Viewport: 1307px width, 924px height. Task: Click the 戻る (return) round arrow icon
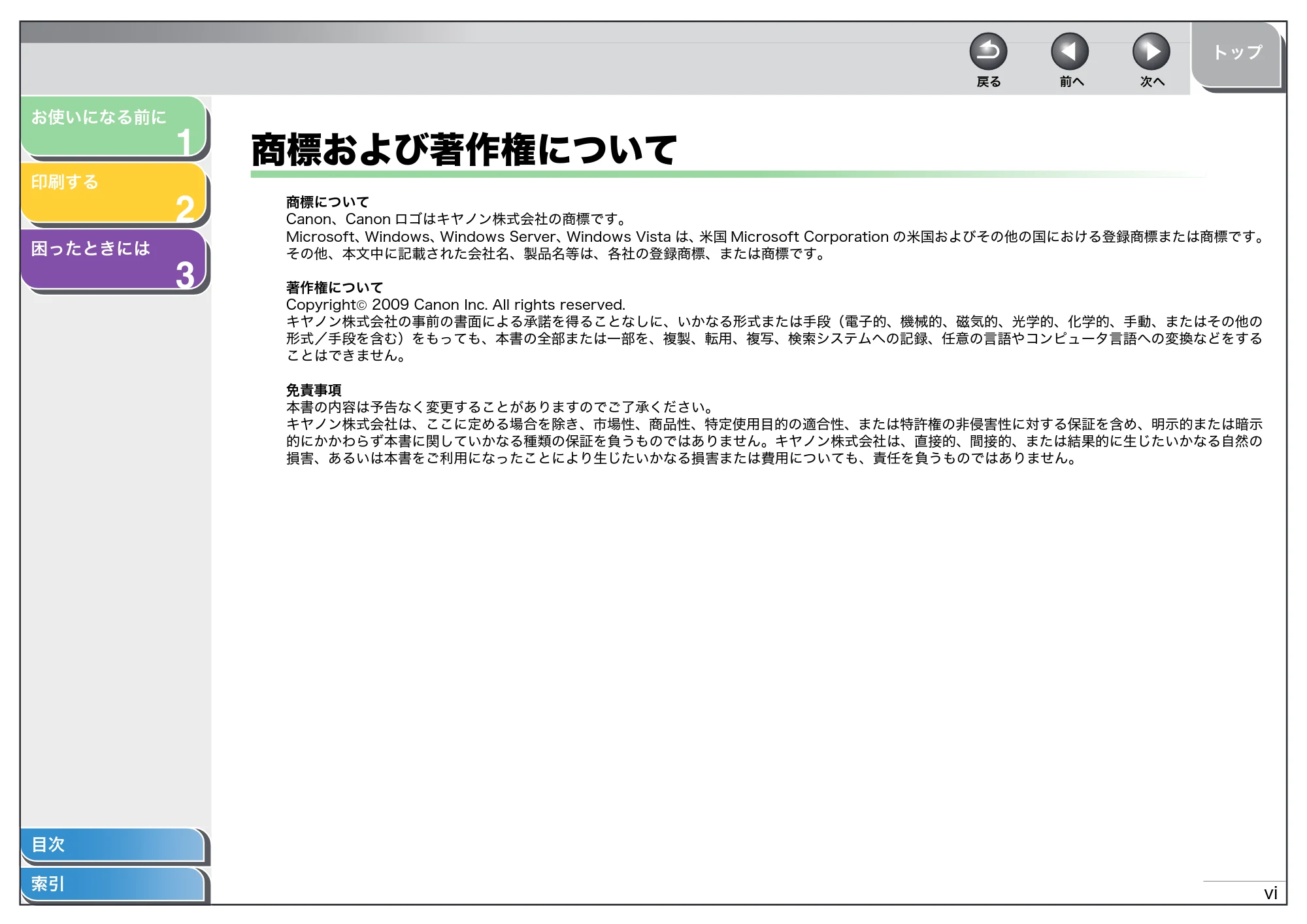[988, 52]
